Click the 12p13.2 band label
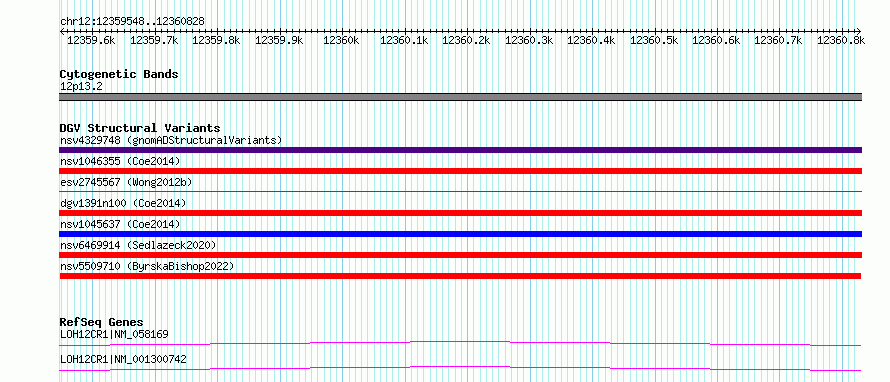 click(81, 87)
